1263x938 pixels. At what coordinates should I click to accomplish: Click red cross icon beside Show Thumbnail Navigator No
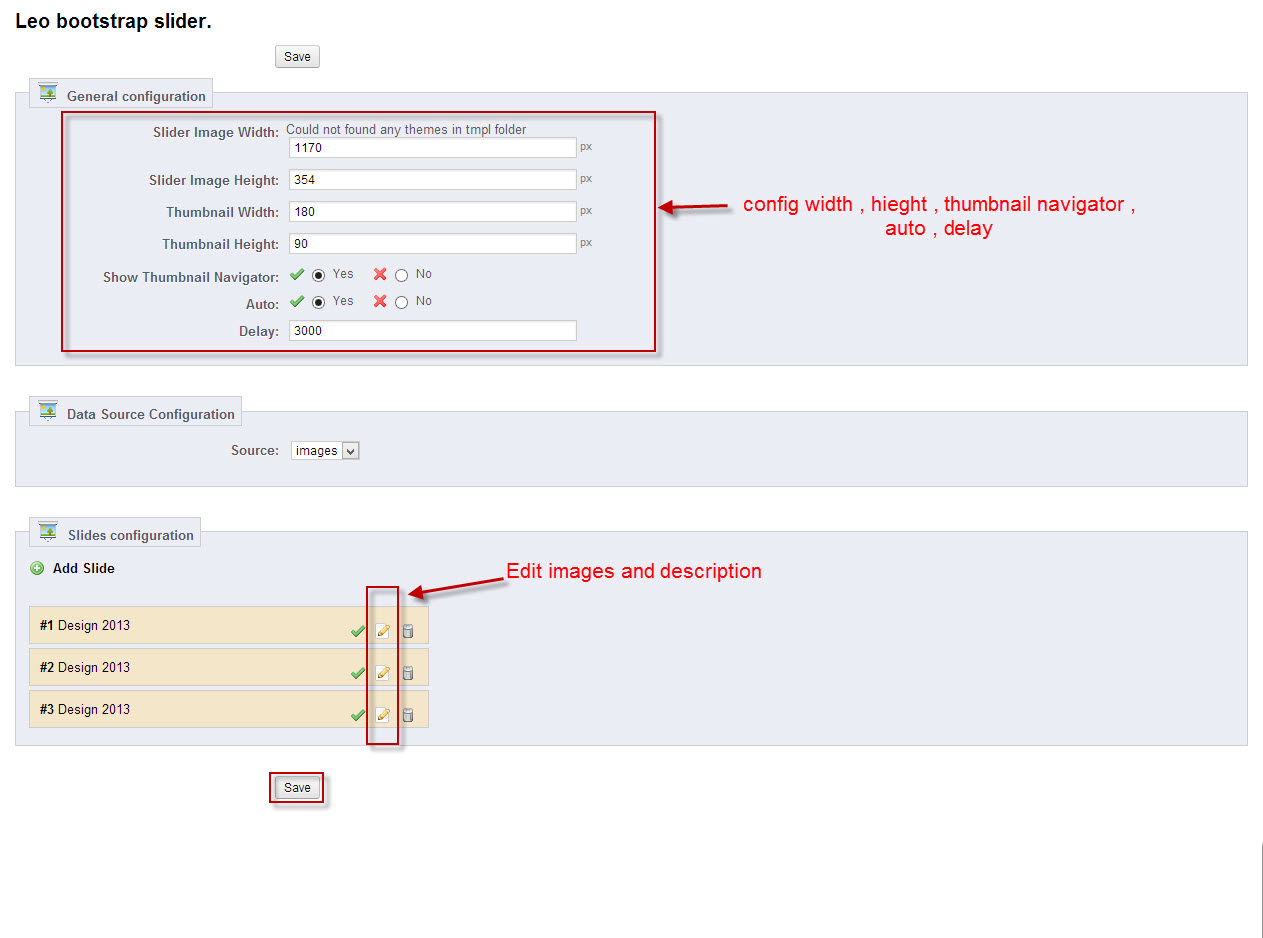click(380, 274)
